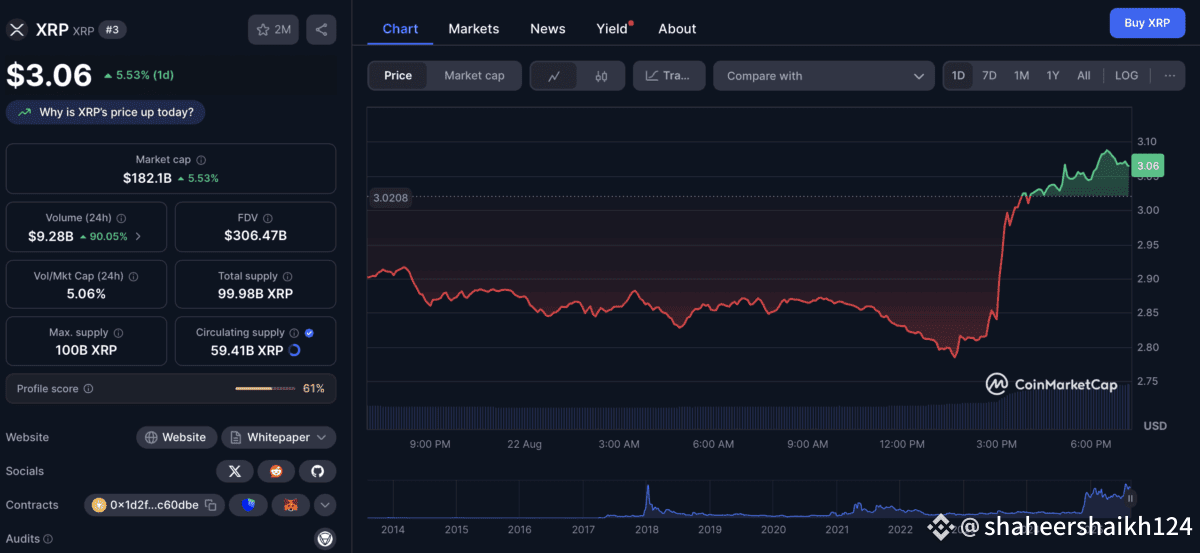Open chart more options menu

coord(1170,76)
